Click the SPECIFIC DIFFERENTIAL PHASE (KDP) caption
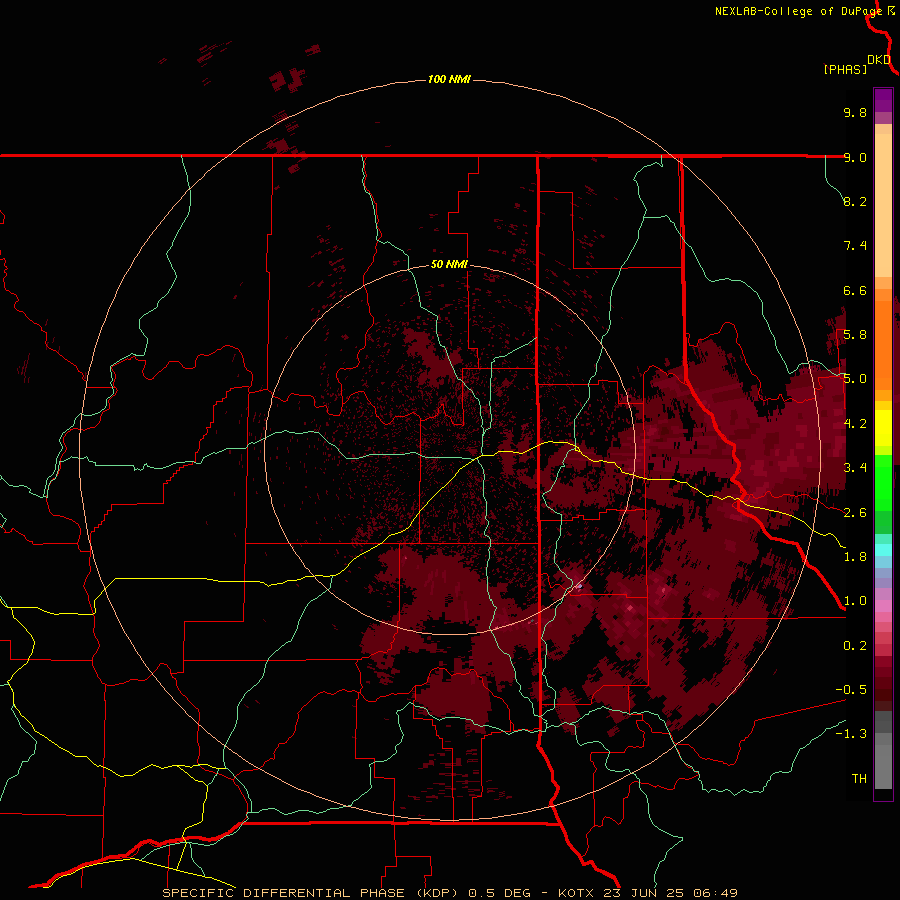 coord(310,893)
